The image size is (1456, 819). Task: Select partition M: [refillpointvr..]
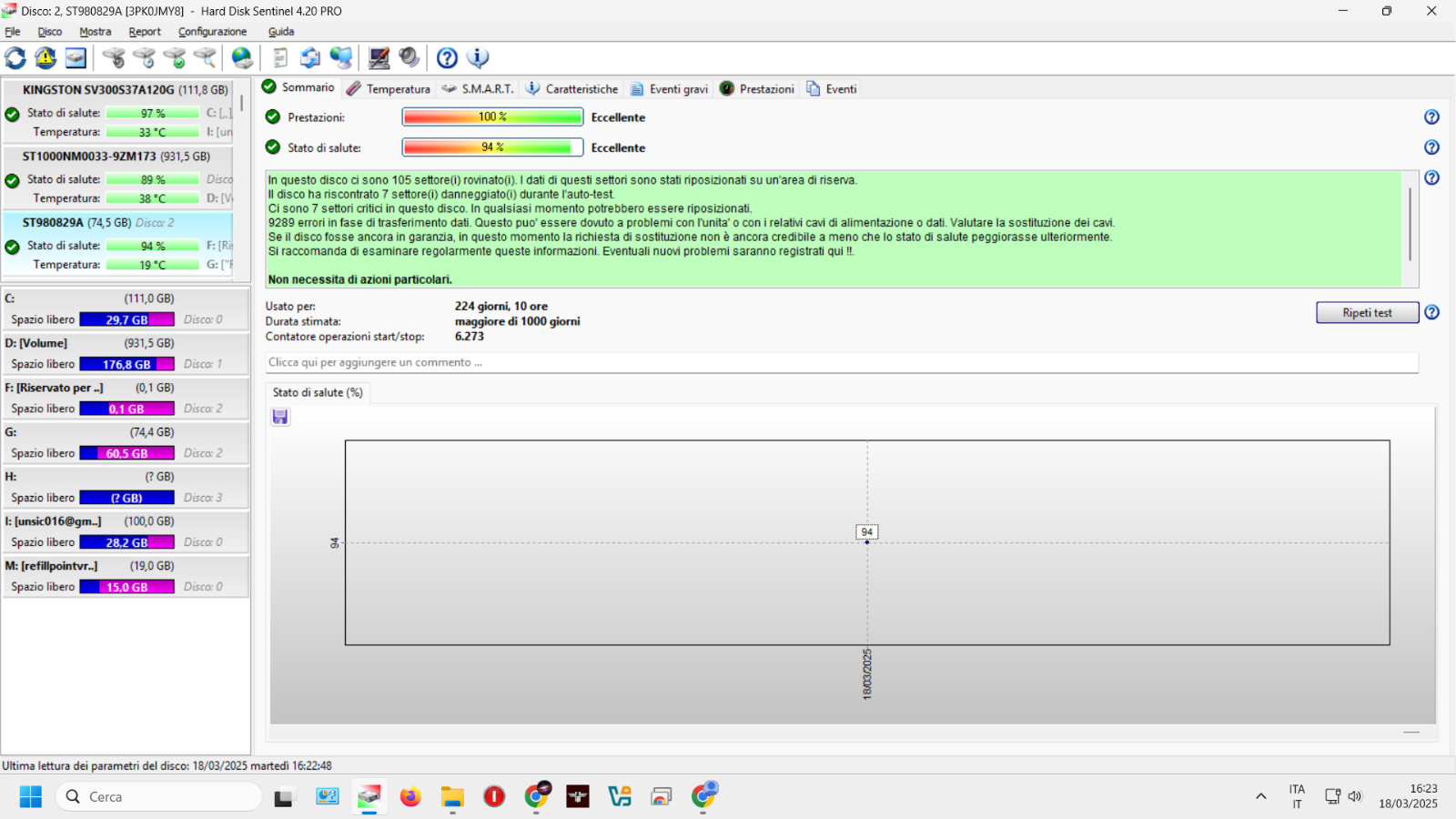click(x=126, y=576)
